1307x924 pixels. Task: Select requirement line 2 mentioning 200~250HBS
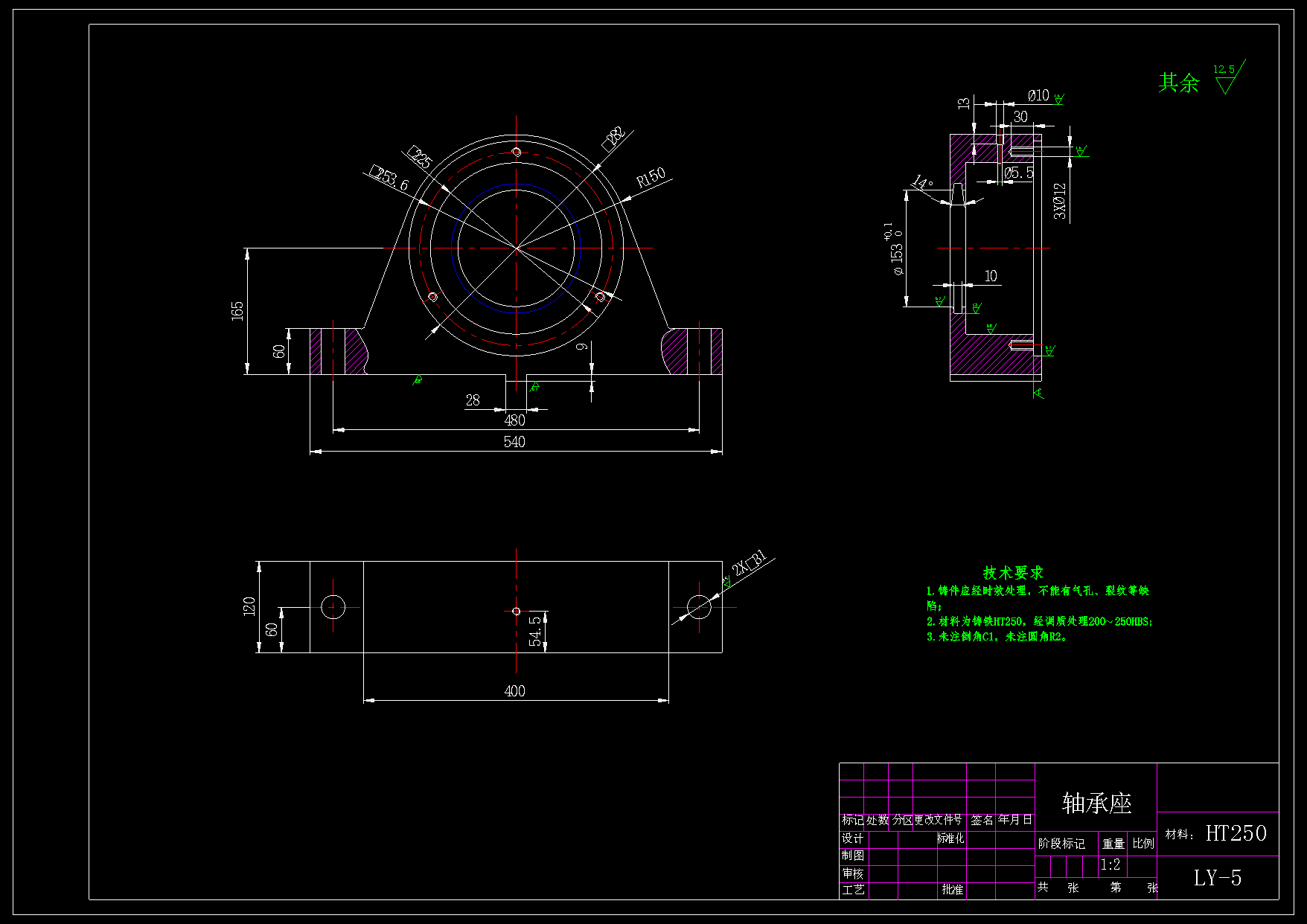[x=1040, y=621]
